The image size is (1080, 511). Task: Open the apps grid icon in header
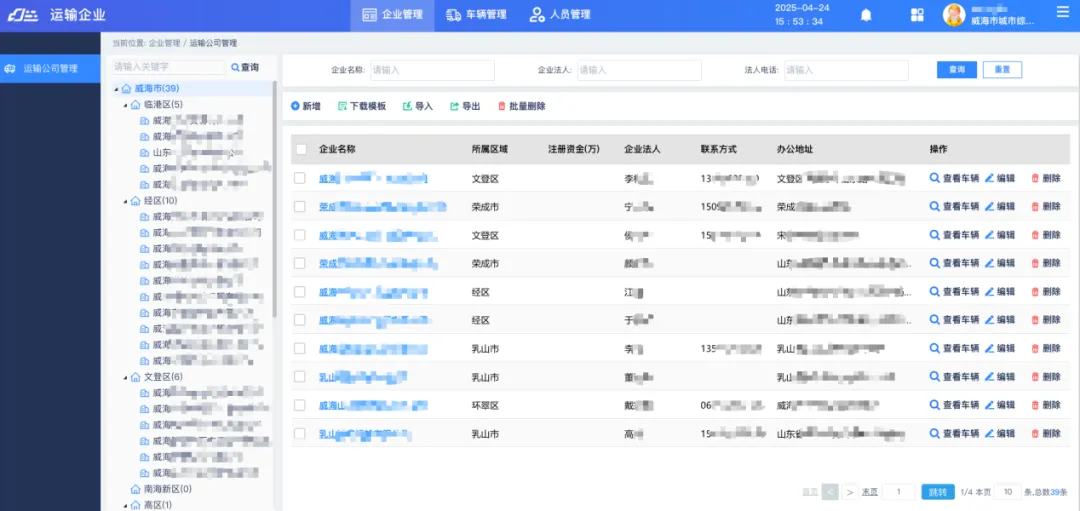point(917,15)
